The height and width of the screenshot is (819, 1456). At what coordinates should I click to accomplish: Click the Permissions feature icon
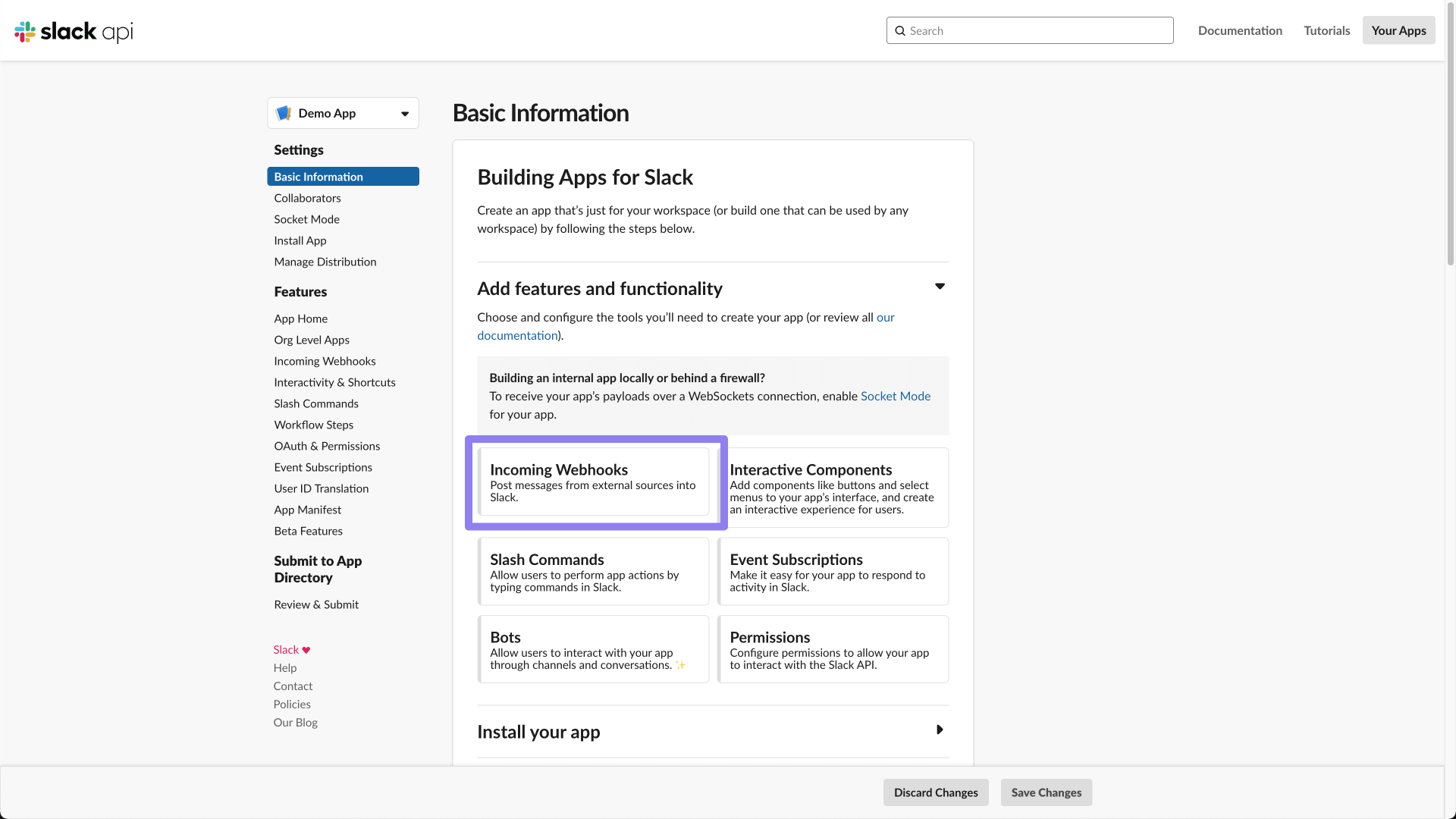click(x=834, y=649)
